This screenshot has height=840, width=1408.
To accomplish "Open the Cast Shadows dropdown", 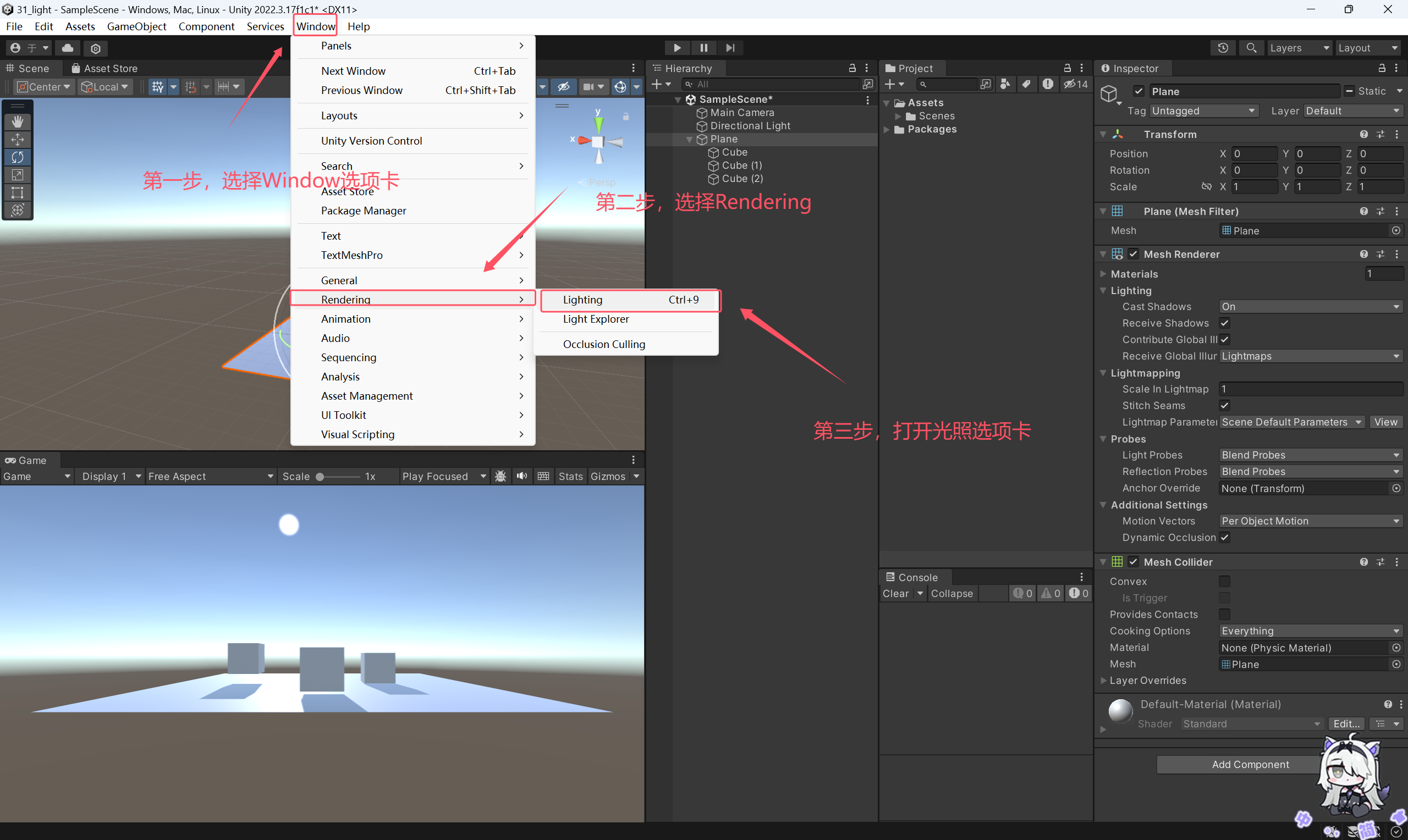I will pos(1311,306).
